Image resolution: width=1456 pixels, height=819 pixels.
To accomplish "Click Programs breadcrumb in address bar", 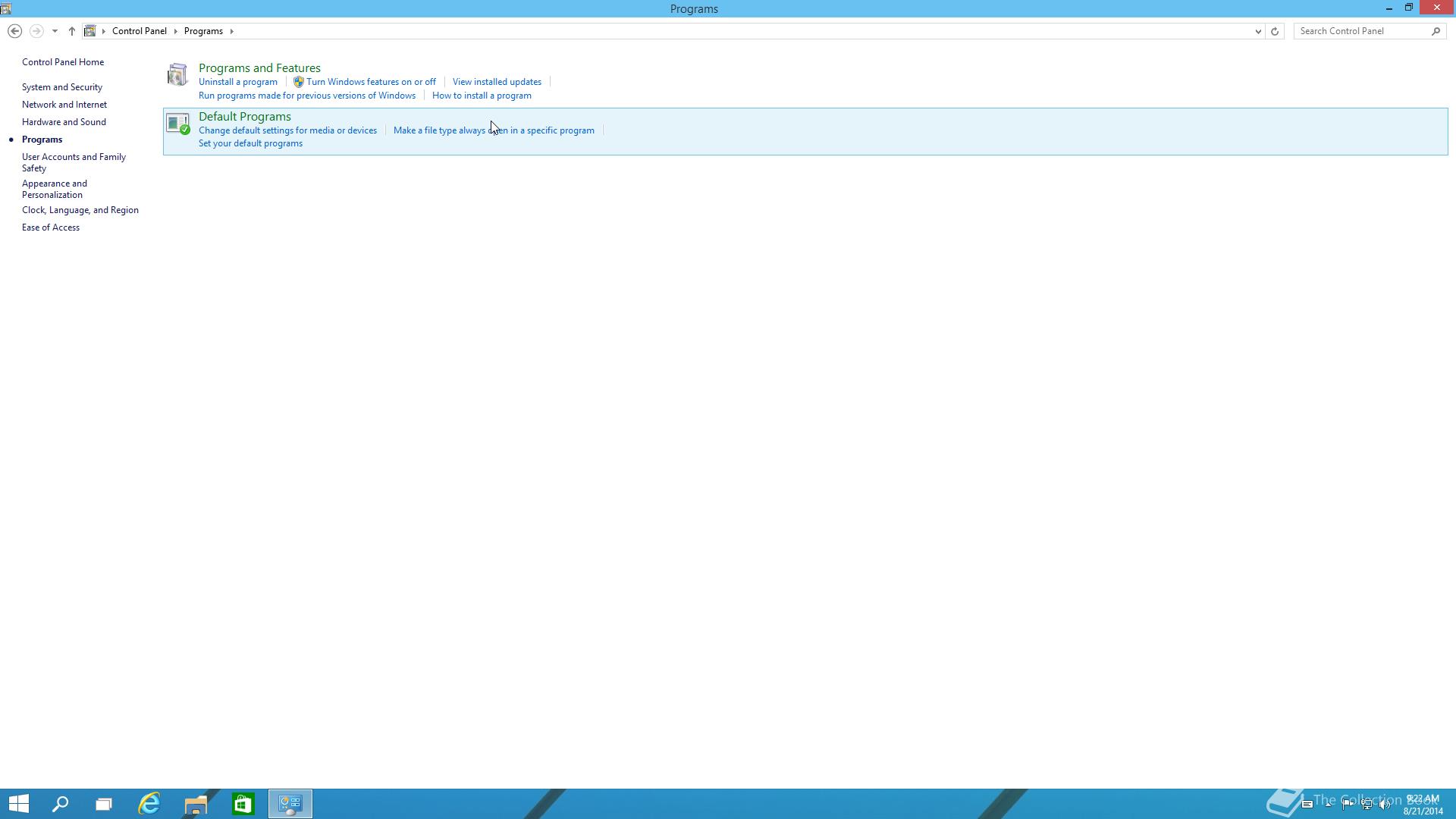I will click(x=203, y=31).
